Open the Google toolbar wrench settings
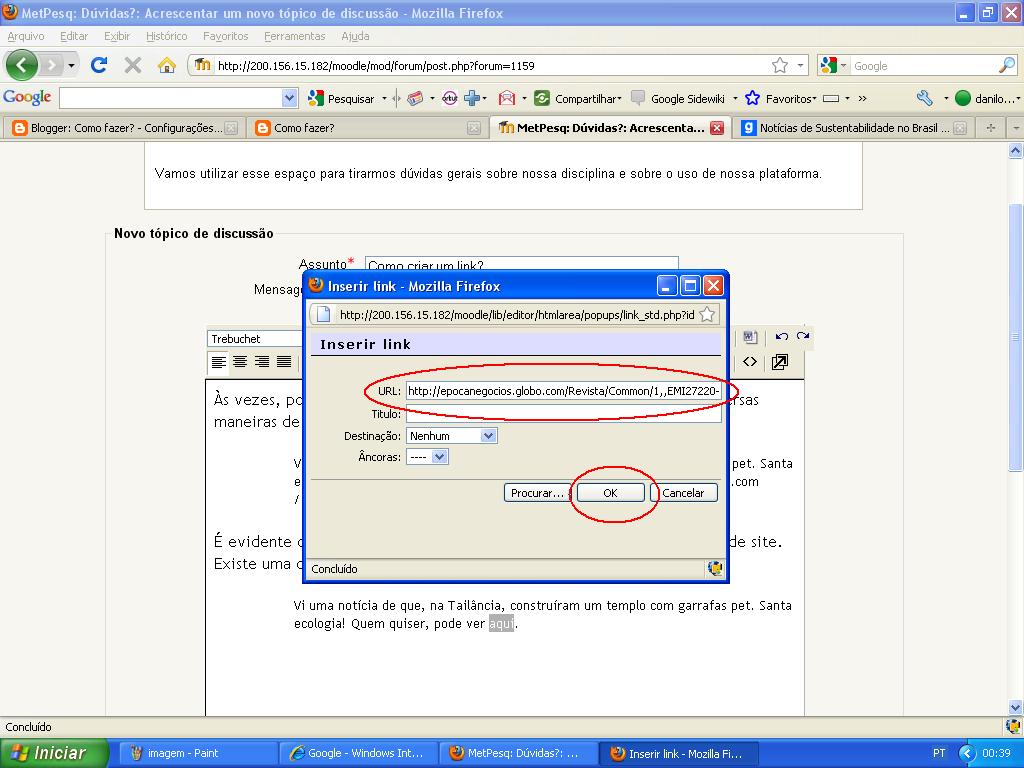The width and height of the screenshot is (1024, 768). [x=925, y=99]
